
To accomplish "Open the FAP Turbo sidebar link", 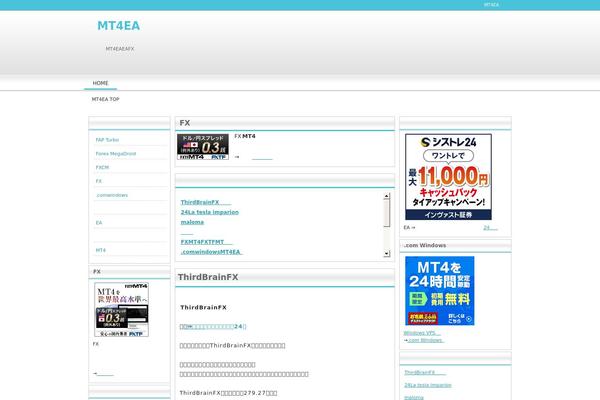I will click(x=108, y=140).
